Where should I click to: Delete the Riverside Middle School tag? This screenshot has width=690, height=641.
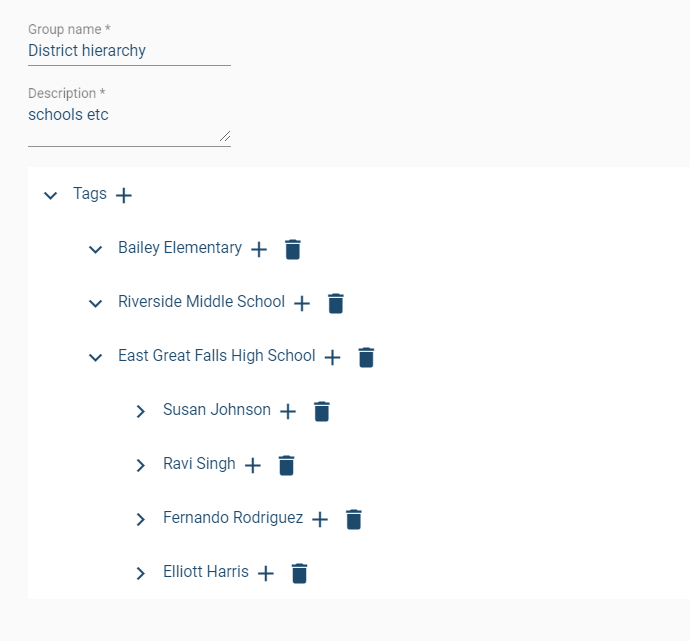pos(336,304)
